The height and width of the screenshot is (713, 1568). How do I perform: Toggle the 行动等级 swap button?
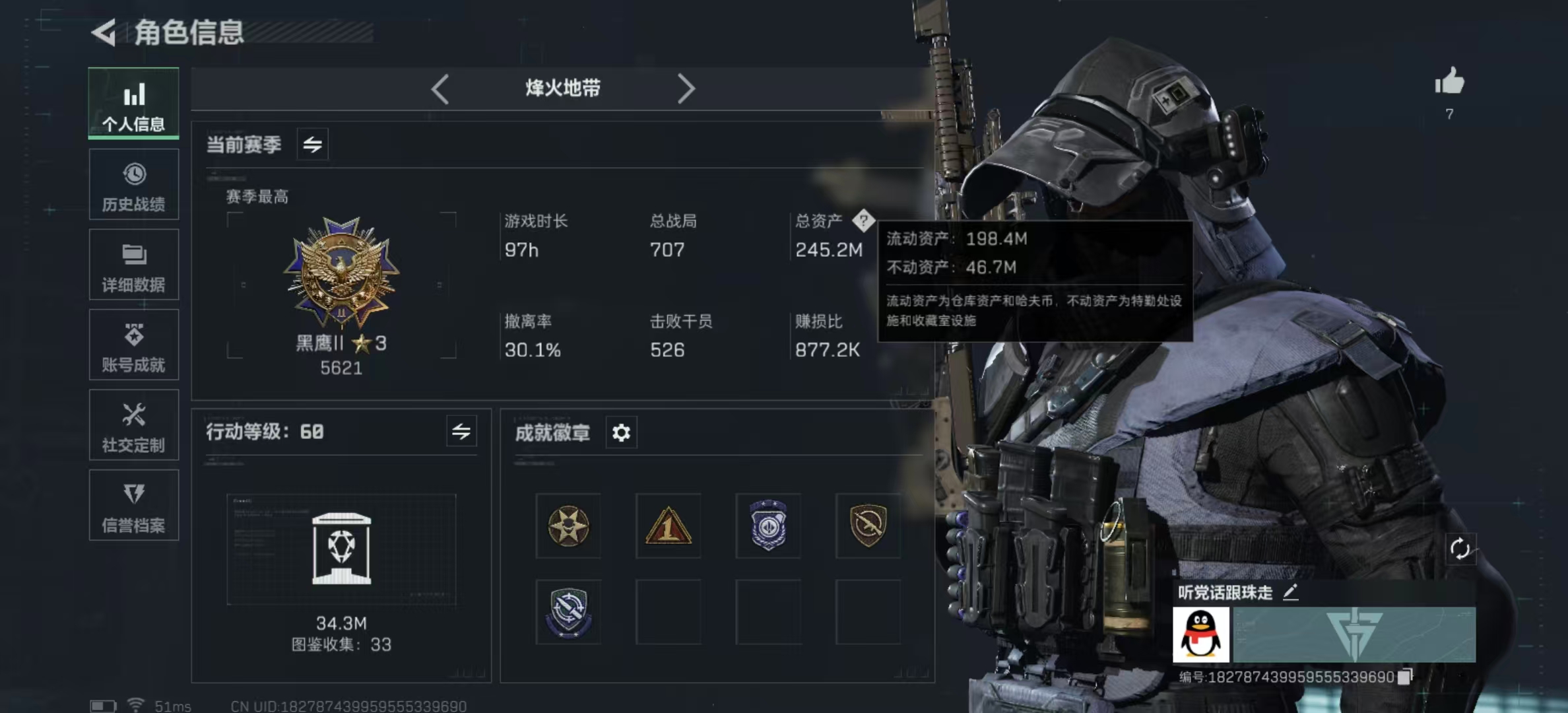[x=461, y=432]
